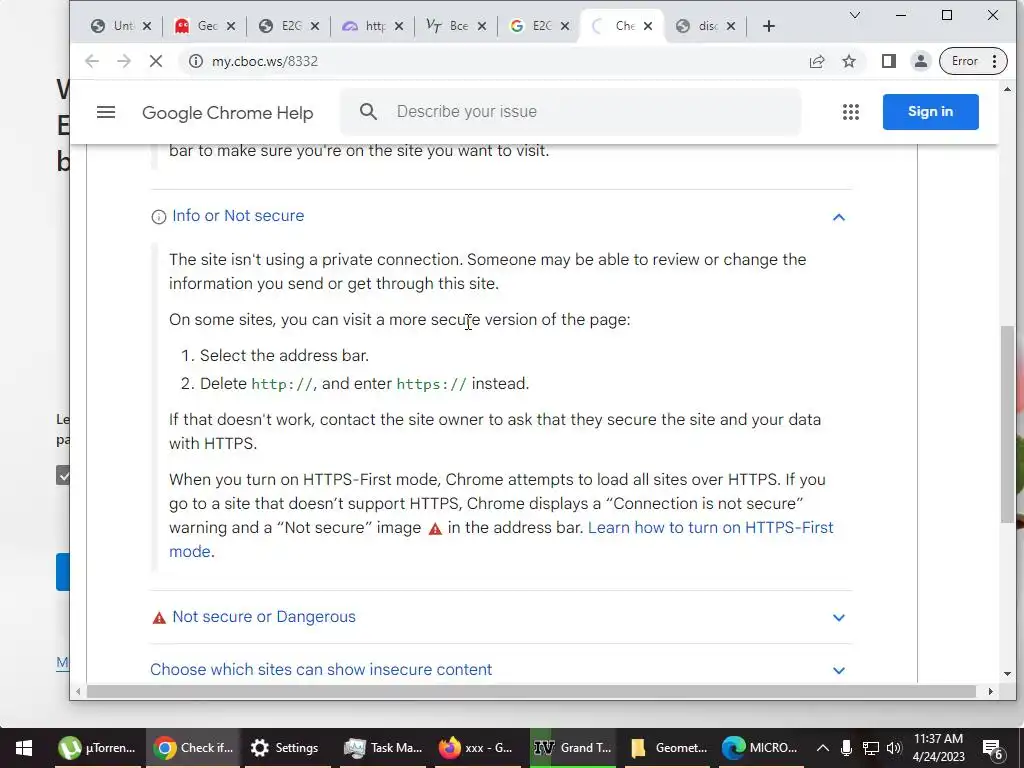The image size is (1024, 768).
Task: Click the scroll down arrow of the vertical scrollbar
Action: (x=1007, y=673)
